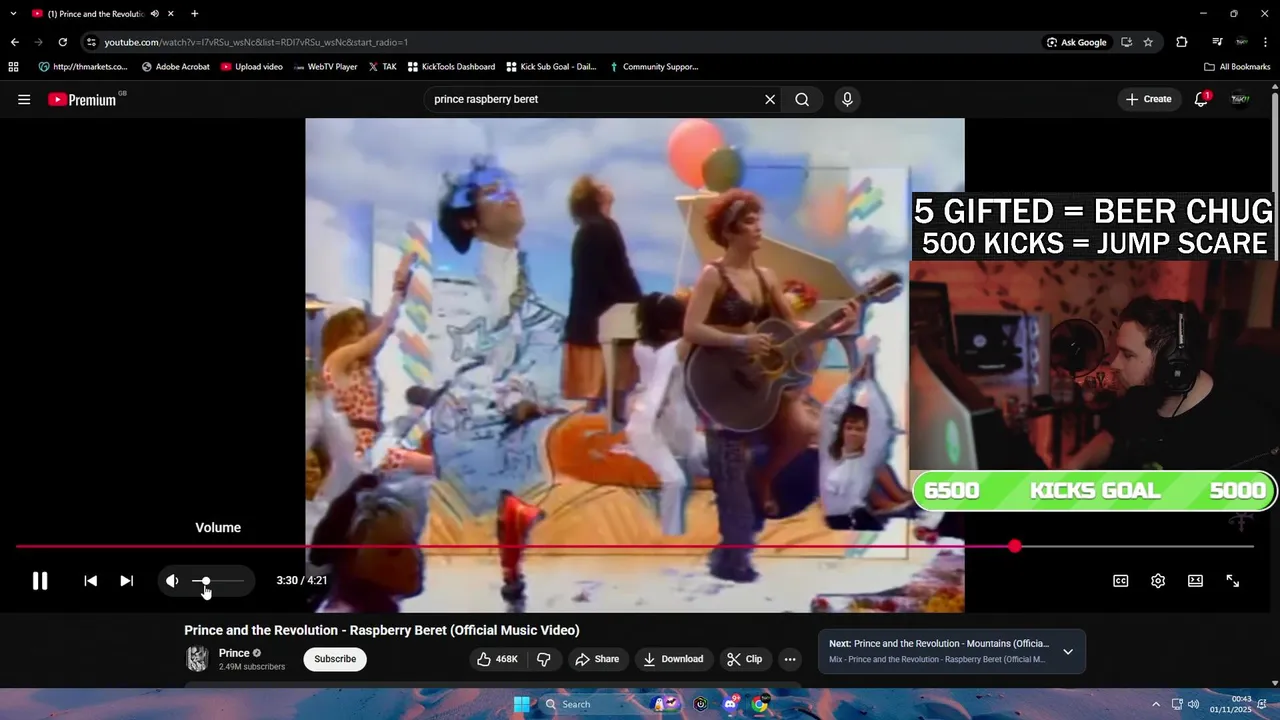Open the apps grid bookmark icon
This screenshot has height=720, width=1280.
(13, 67)
